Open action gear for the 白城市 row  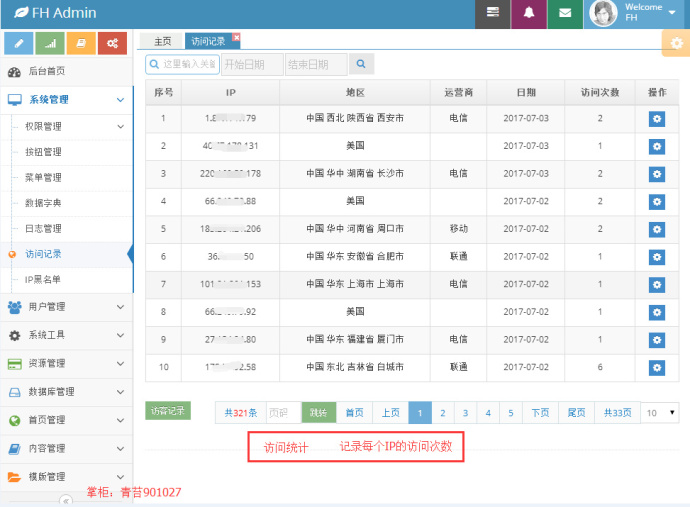point(657,367)
